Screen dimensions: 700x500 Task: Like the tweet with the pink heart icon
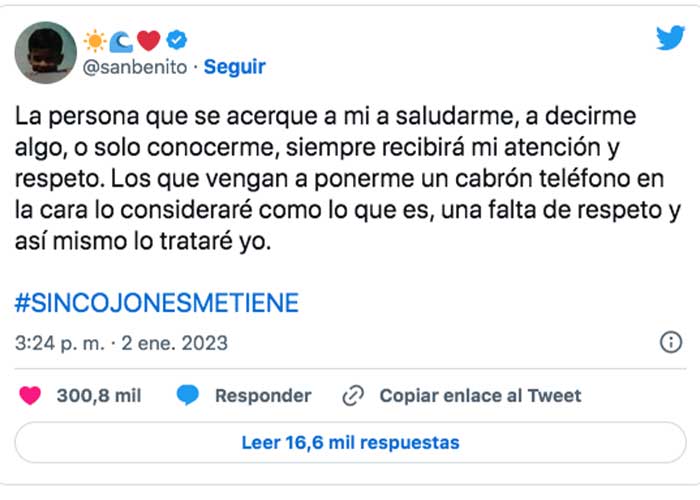click(31, 396)
